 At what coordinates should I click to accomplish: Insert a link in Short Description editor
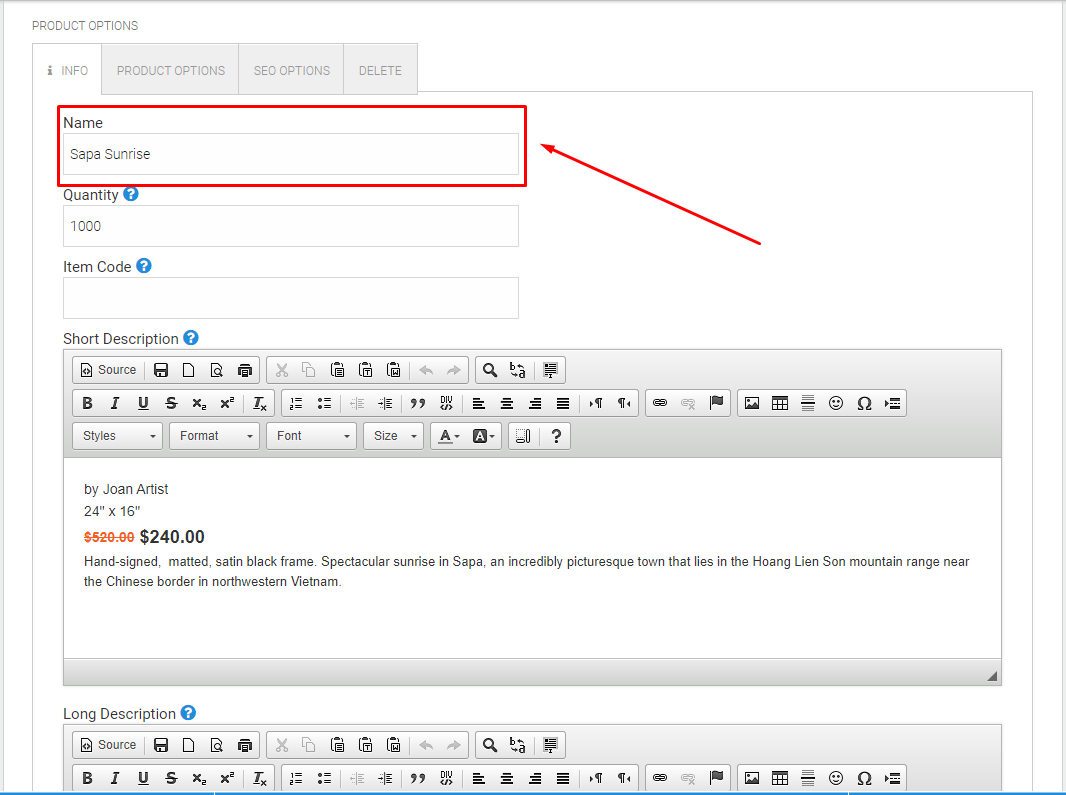click(660, 403)
